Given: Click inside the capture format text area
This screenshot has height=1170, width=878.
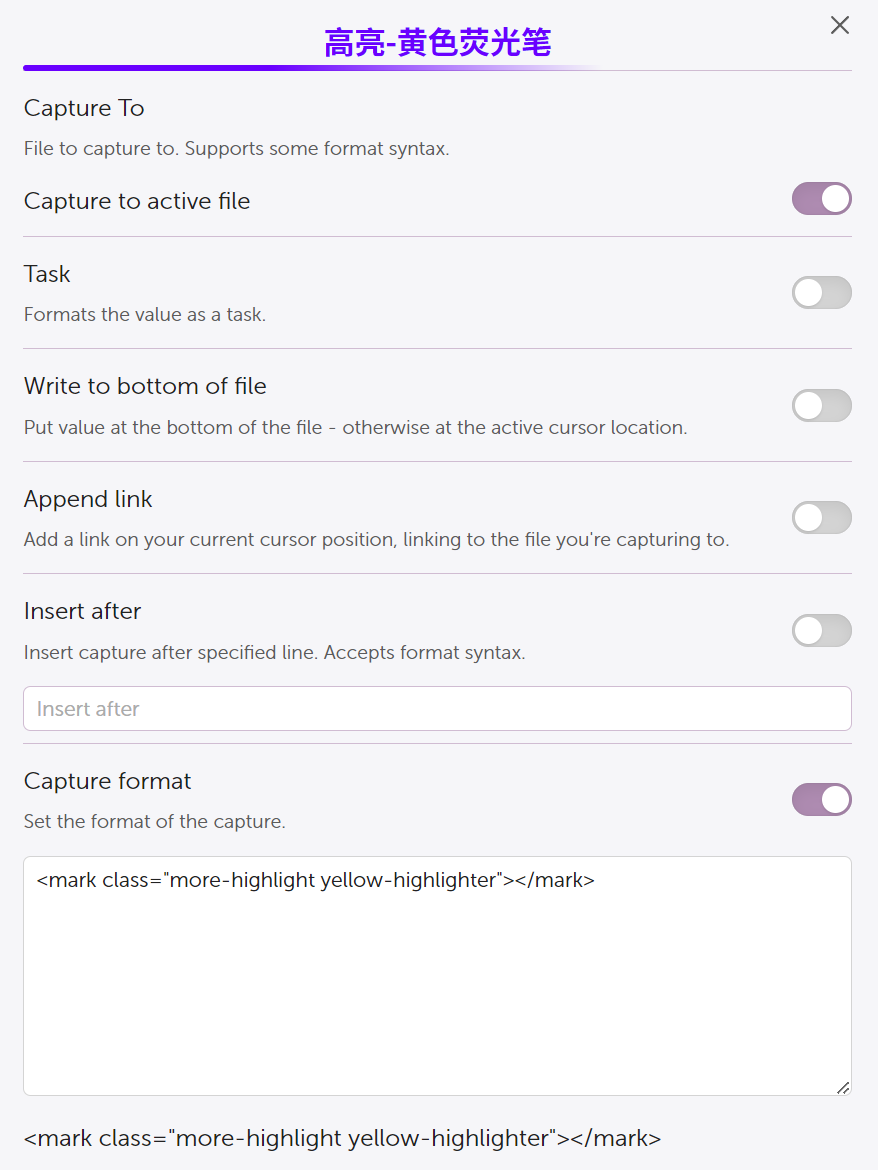Looking at the screenshot, I should point(437,975).
